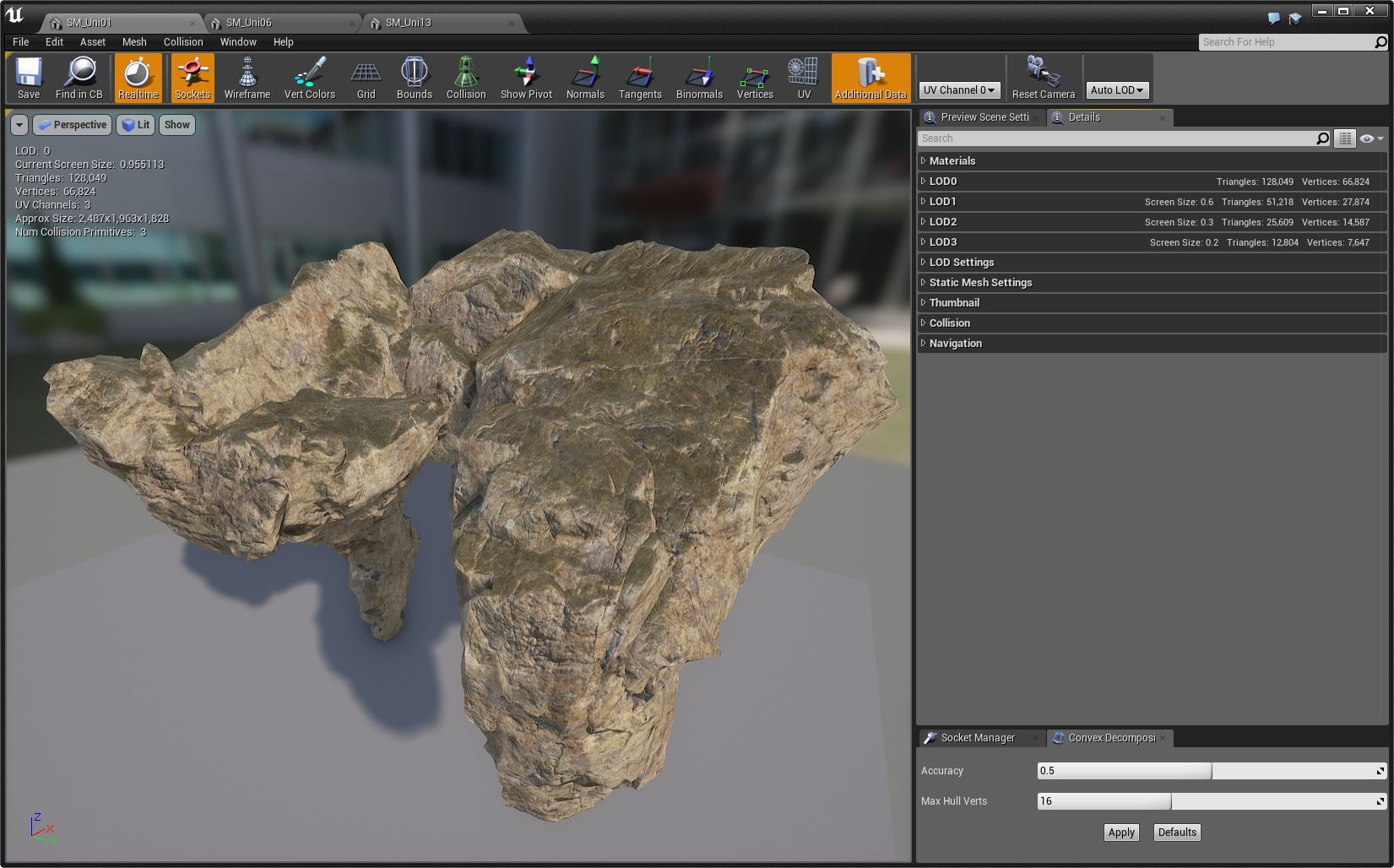1394x868 pixels.
Task: Switch to the SM_Uni06 tab
Action: [x=249, y=23]
